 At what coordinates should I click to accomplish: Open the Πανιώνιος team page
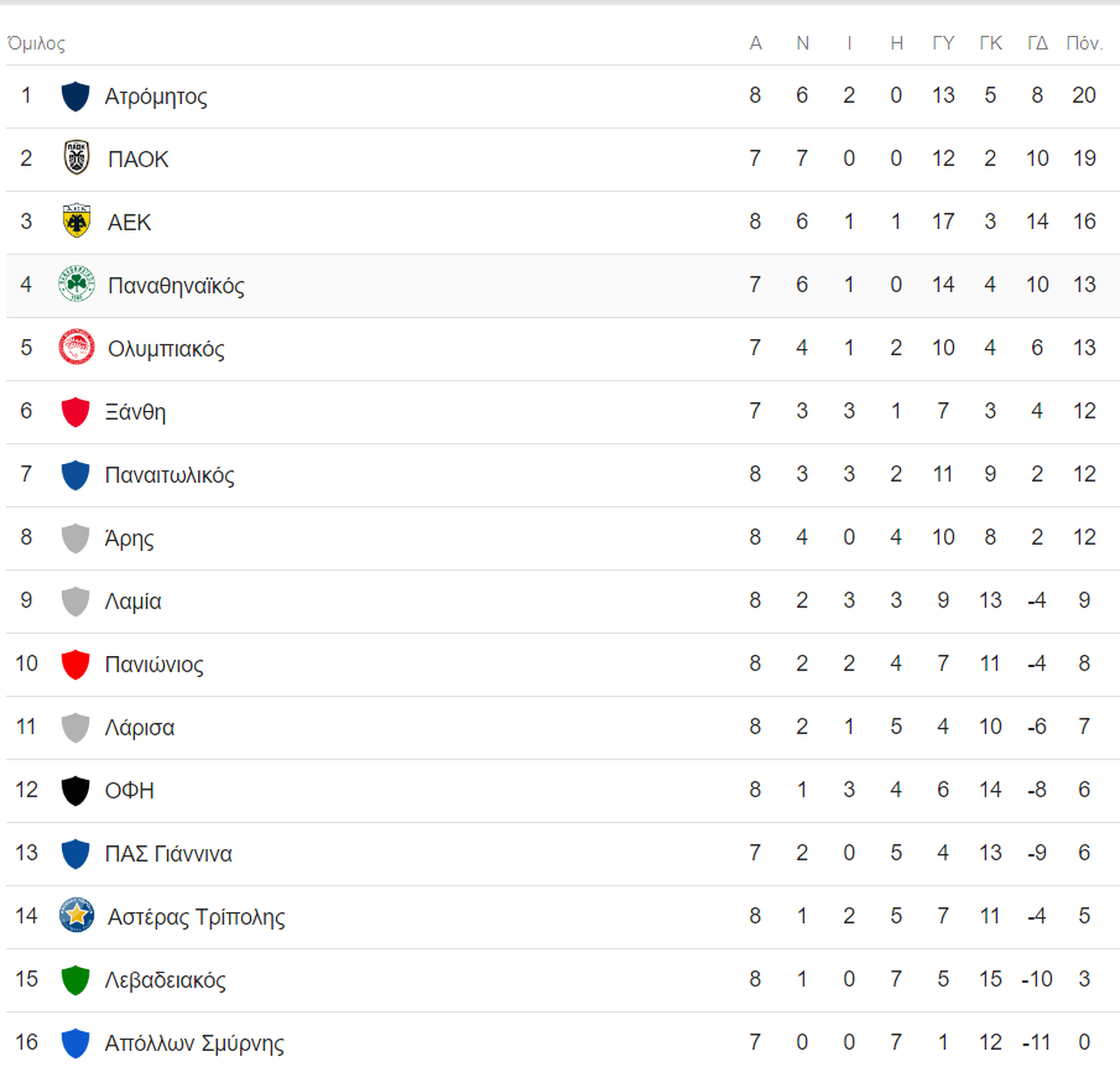[155, 664]
